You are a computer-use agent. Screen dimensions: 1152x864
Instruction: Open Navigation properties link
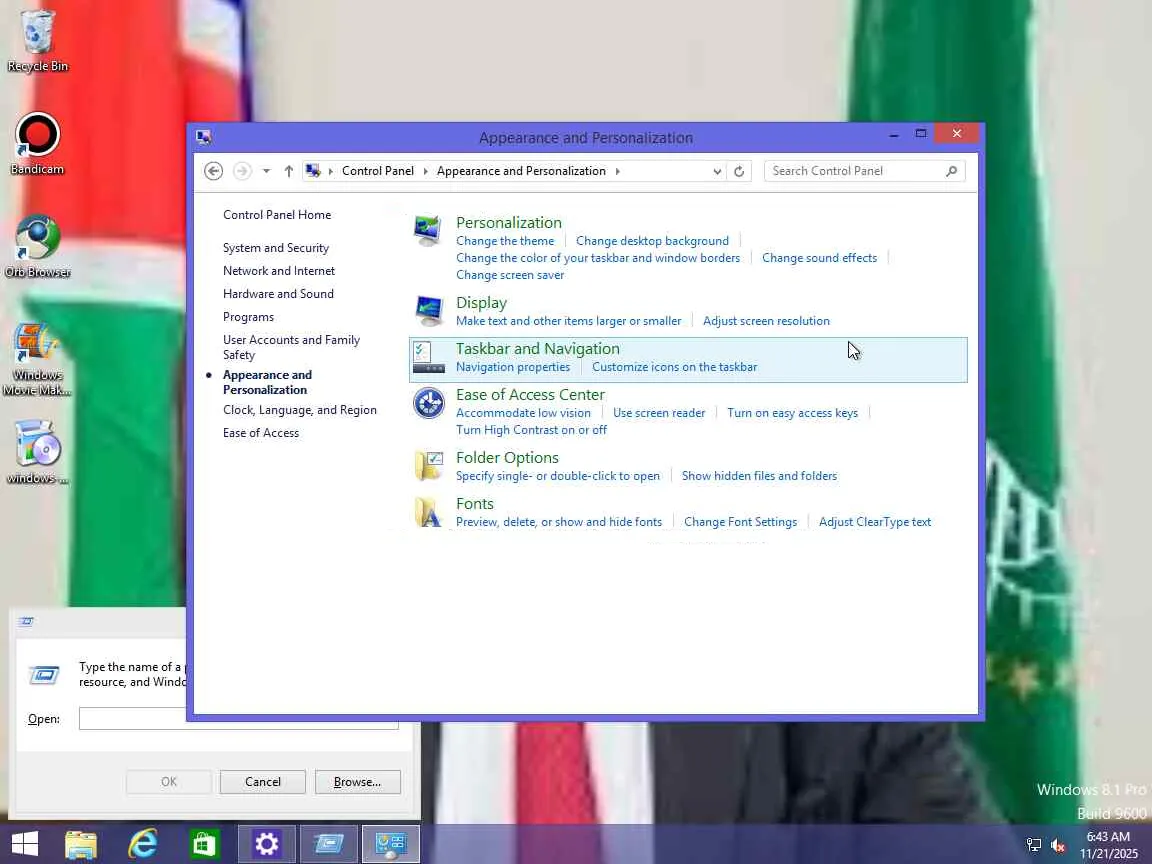[x=513, y=367]
